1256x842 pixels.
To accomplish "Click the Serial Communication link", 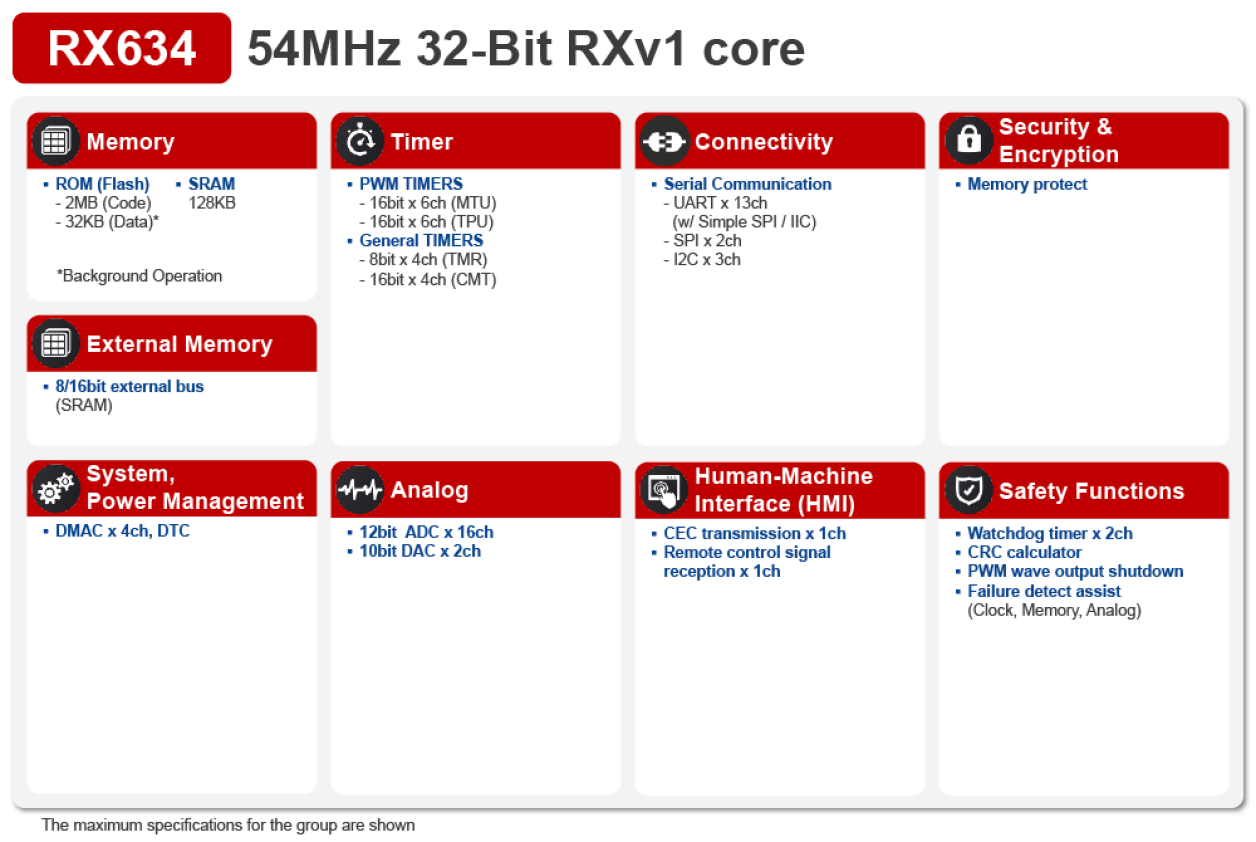I will click(x=747, y=183).
